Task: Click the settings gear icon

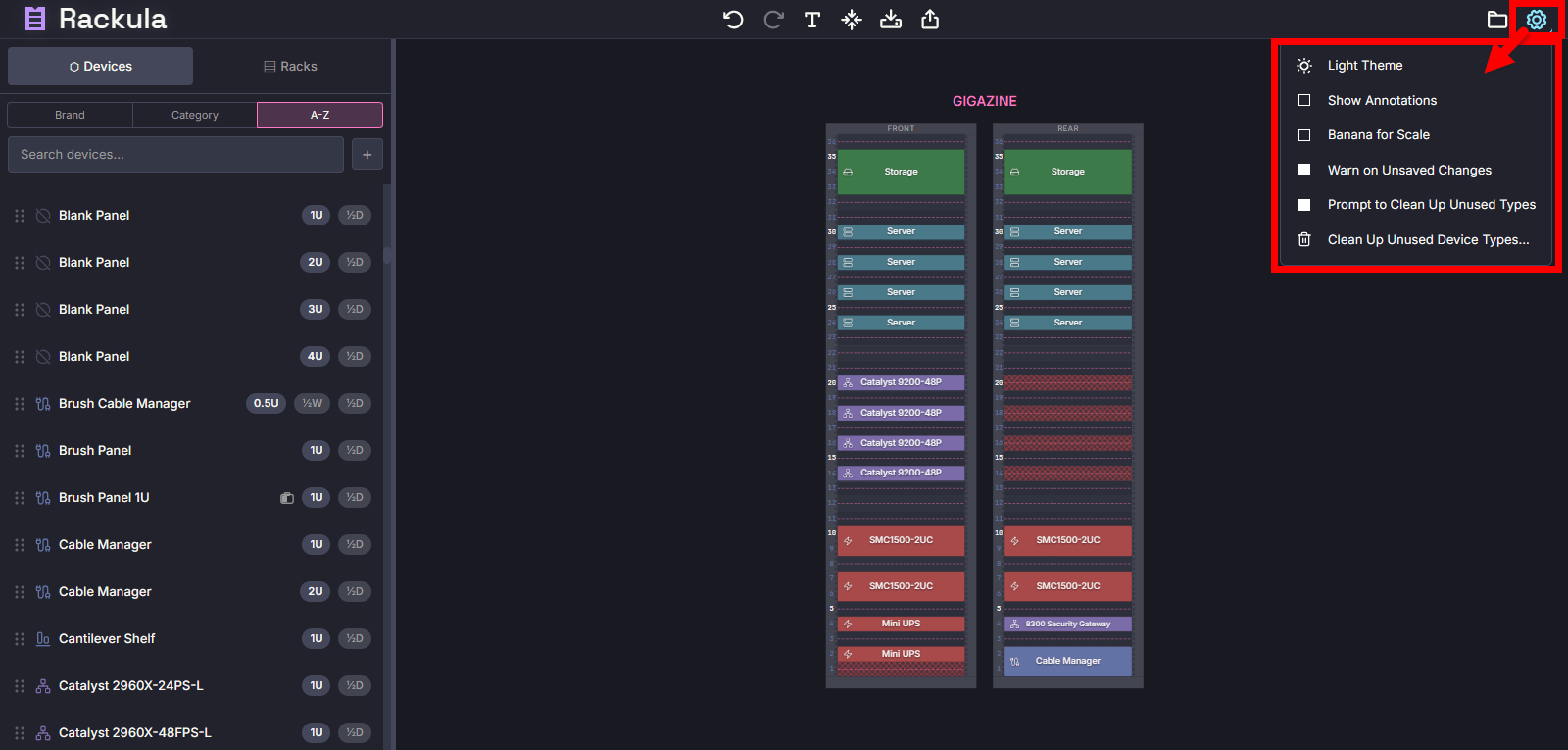Action: (1536, 20)
